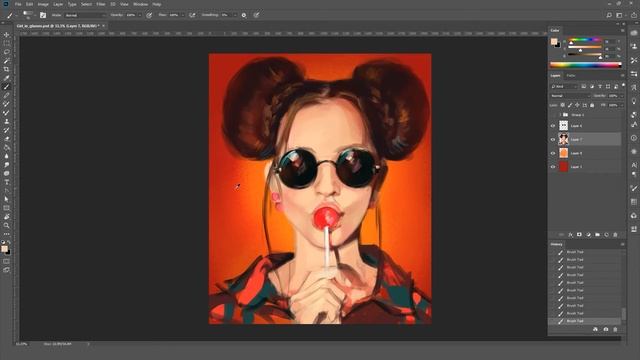Click the History panel scrollbar
The image size is (640, 360).
623,314
